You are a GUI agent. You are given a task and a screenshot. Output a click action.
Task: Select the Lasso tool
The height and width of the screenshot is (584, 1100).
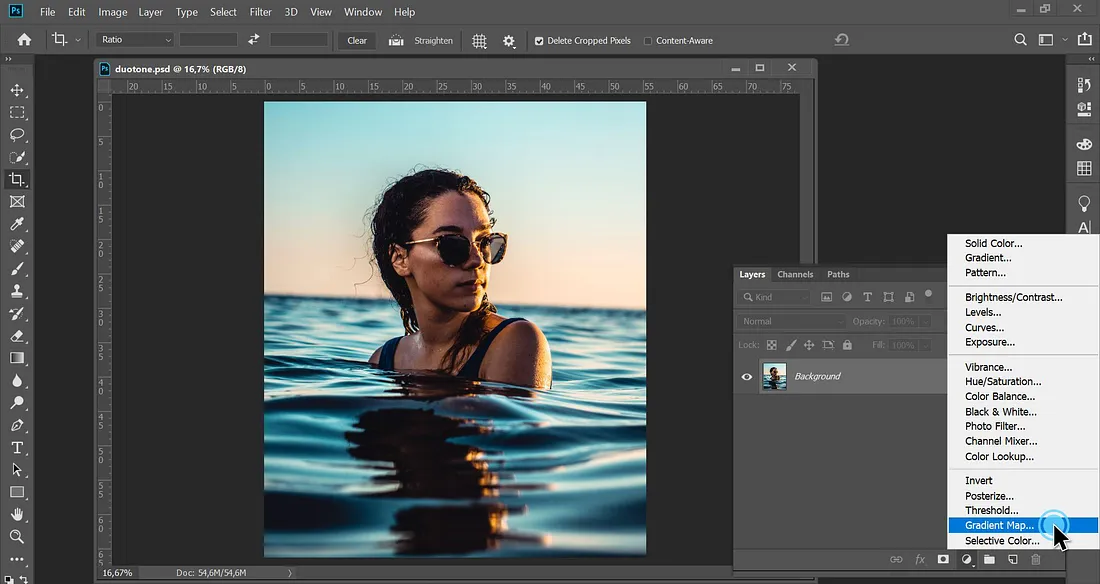(x=17, y=135)
